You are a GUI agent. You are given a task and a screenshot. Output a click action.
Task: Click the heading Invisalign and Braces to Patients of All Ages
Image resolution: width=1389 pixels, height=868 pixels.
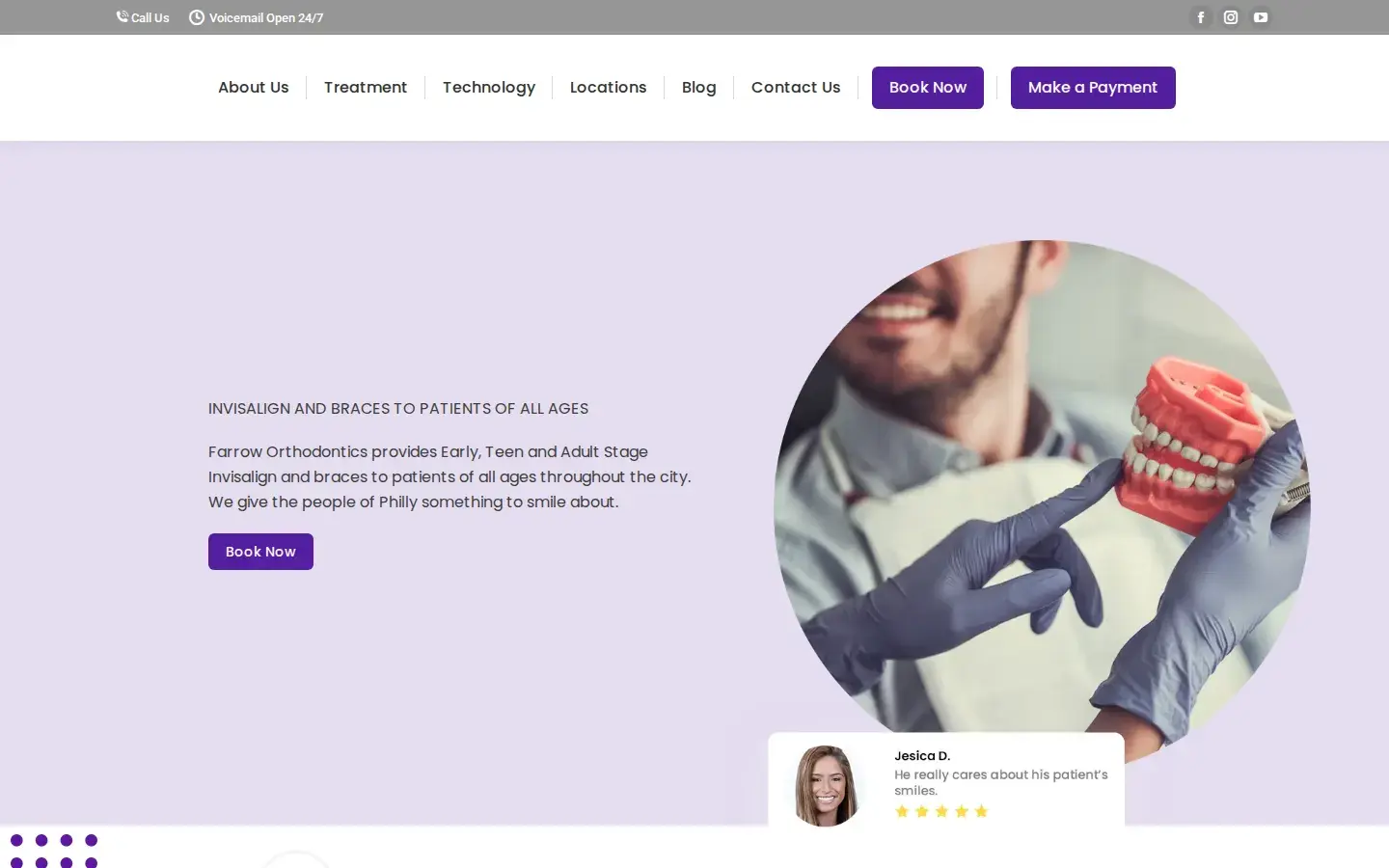click(x=398, y=409)
